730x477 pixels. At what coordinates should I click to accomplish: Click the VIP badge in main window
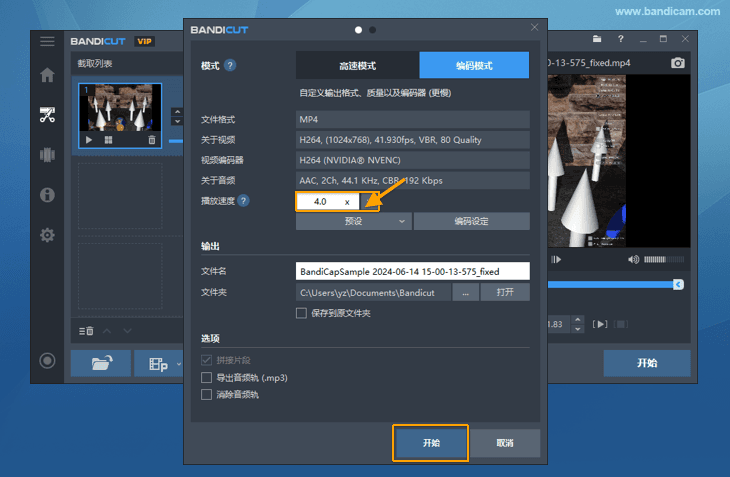[x=144, y=41]
